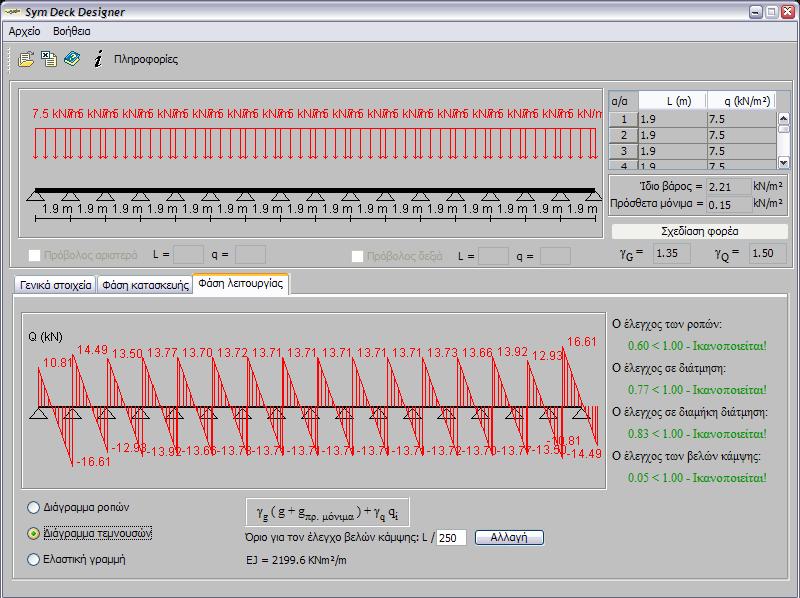Click the 'EJ = 2199.6 KNm²/m' text
The width and height of the screenshot is (800, 598).
pos(296,560)
